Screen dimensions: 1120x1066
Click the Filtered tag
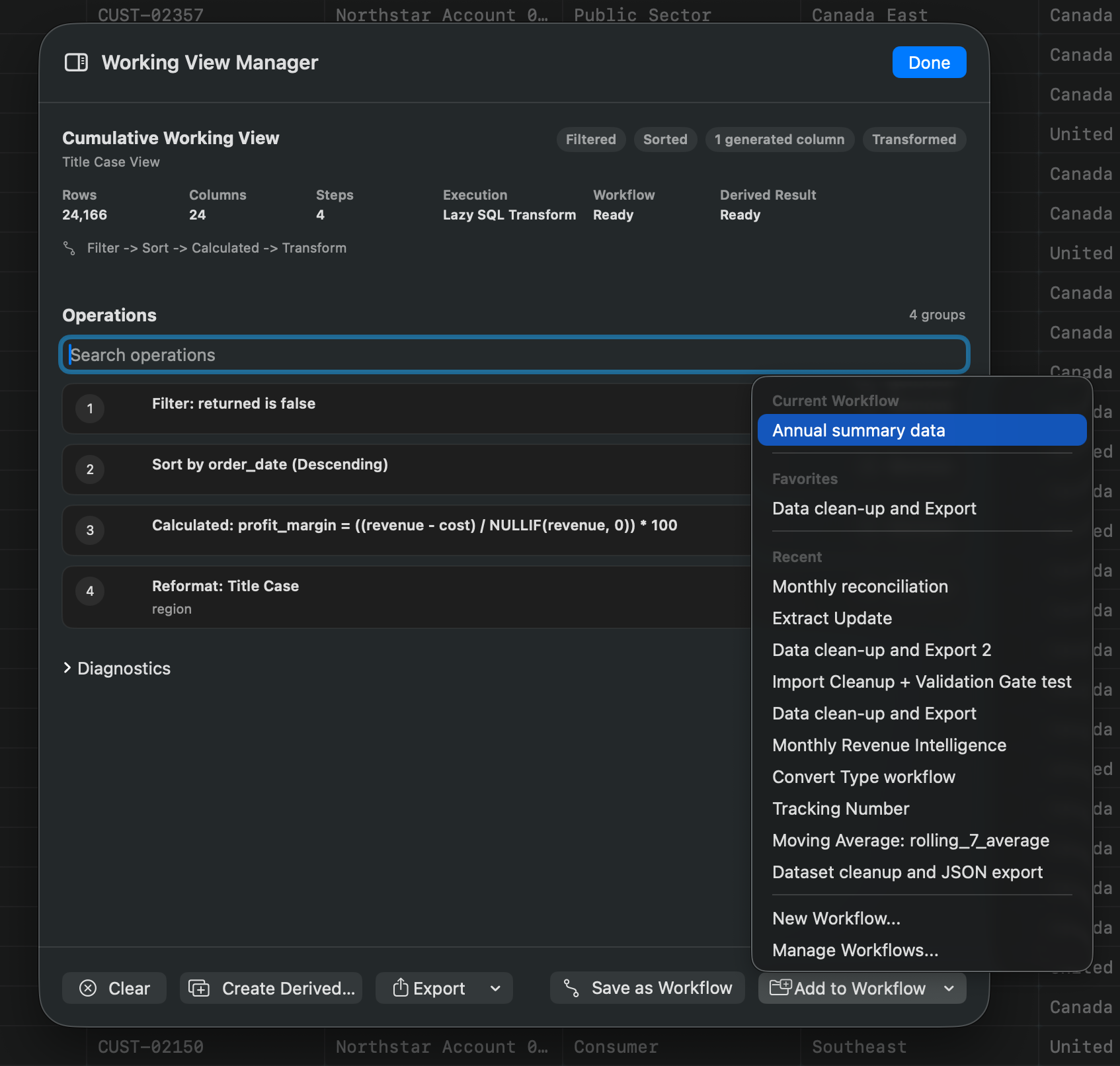(591, 140)
